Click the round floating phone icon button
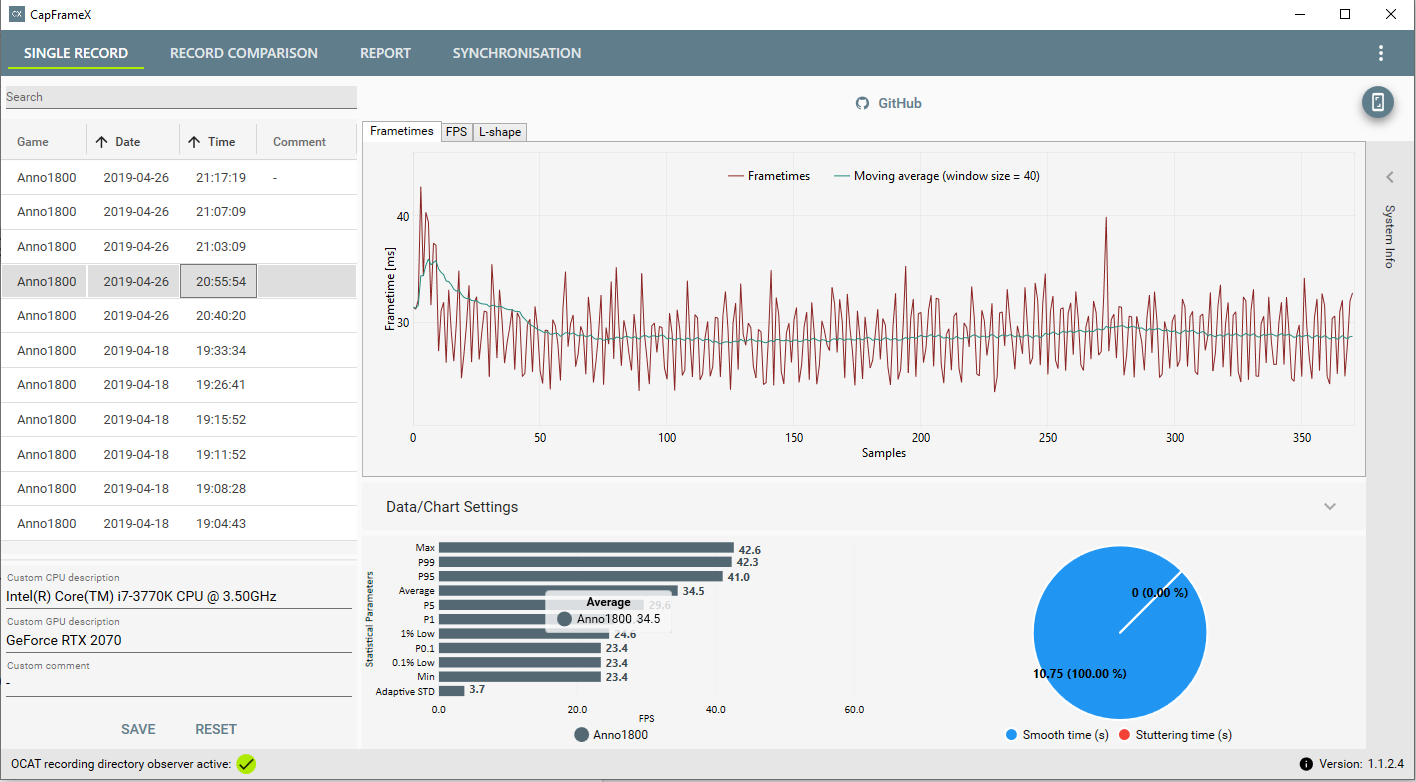This screenshot has height=782, width=1416. 1378,102
